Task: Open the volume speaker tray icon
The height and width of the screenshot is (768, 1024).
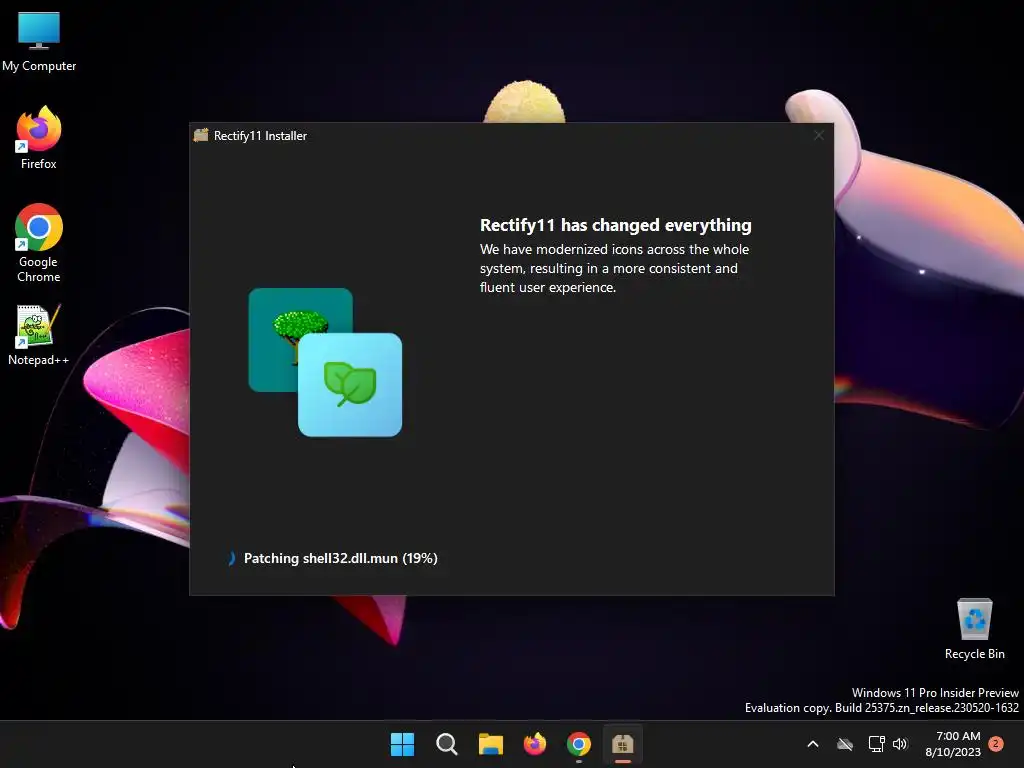Action: pyautogui.click(x=900, y=744)
